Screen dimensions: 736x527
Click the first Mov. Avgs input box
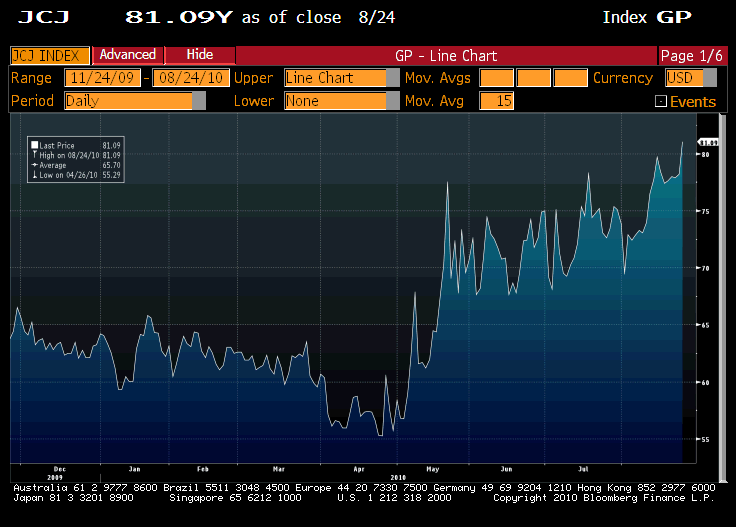tap(497, 78)
